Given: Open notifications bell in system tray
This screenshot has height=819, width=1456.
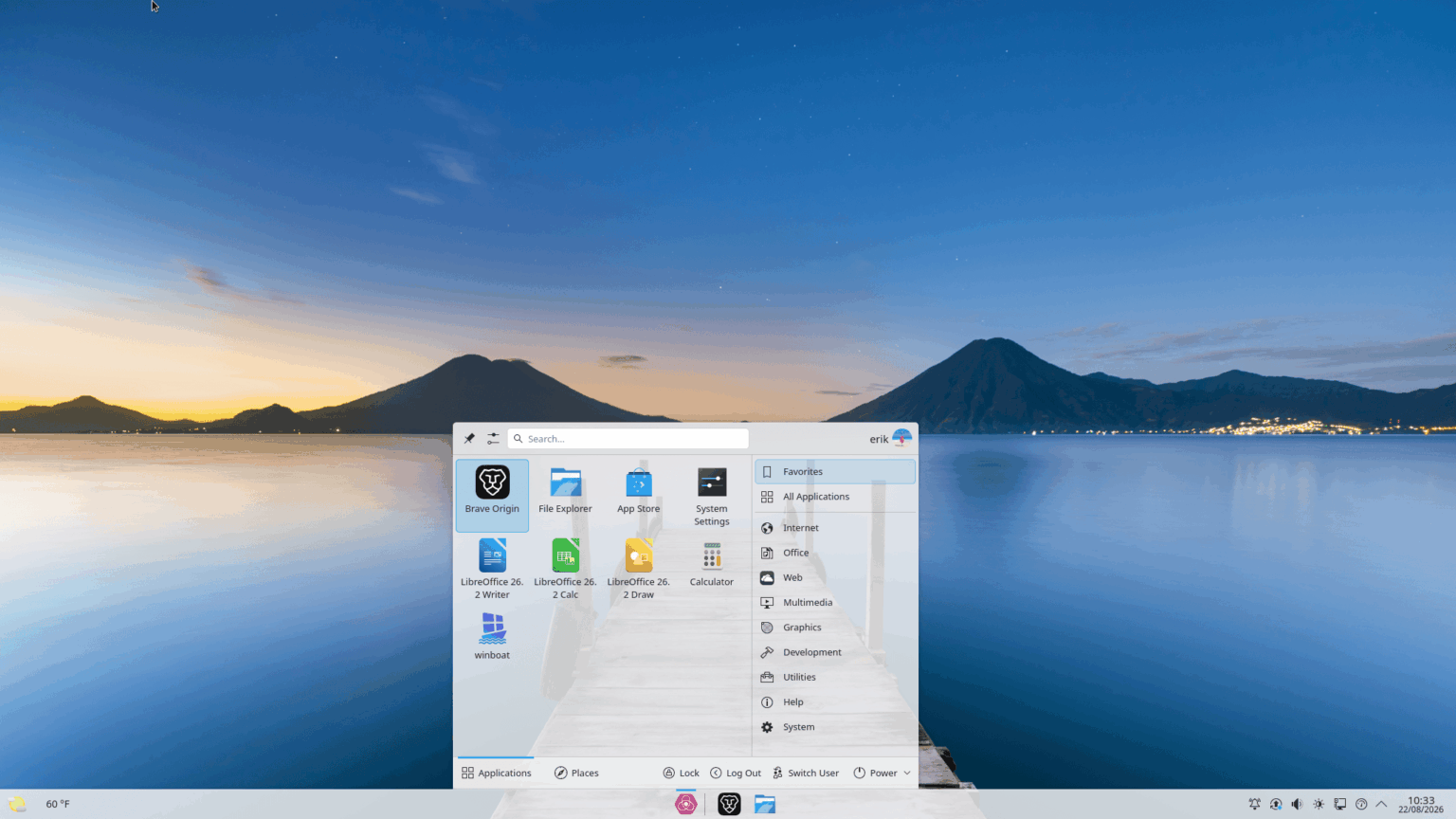Looking at the screenshot, I should [1254, 804].
